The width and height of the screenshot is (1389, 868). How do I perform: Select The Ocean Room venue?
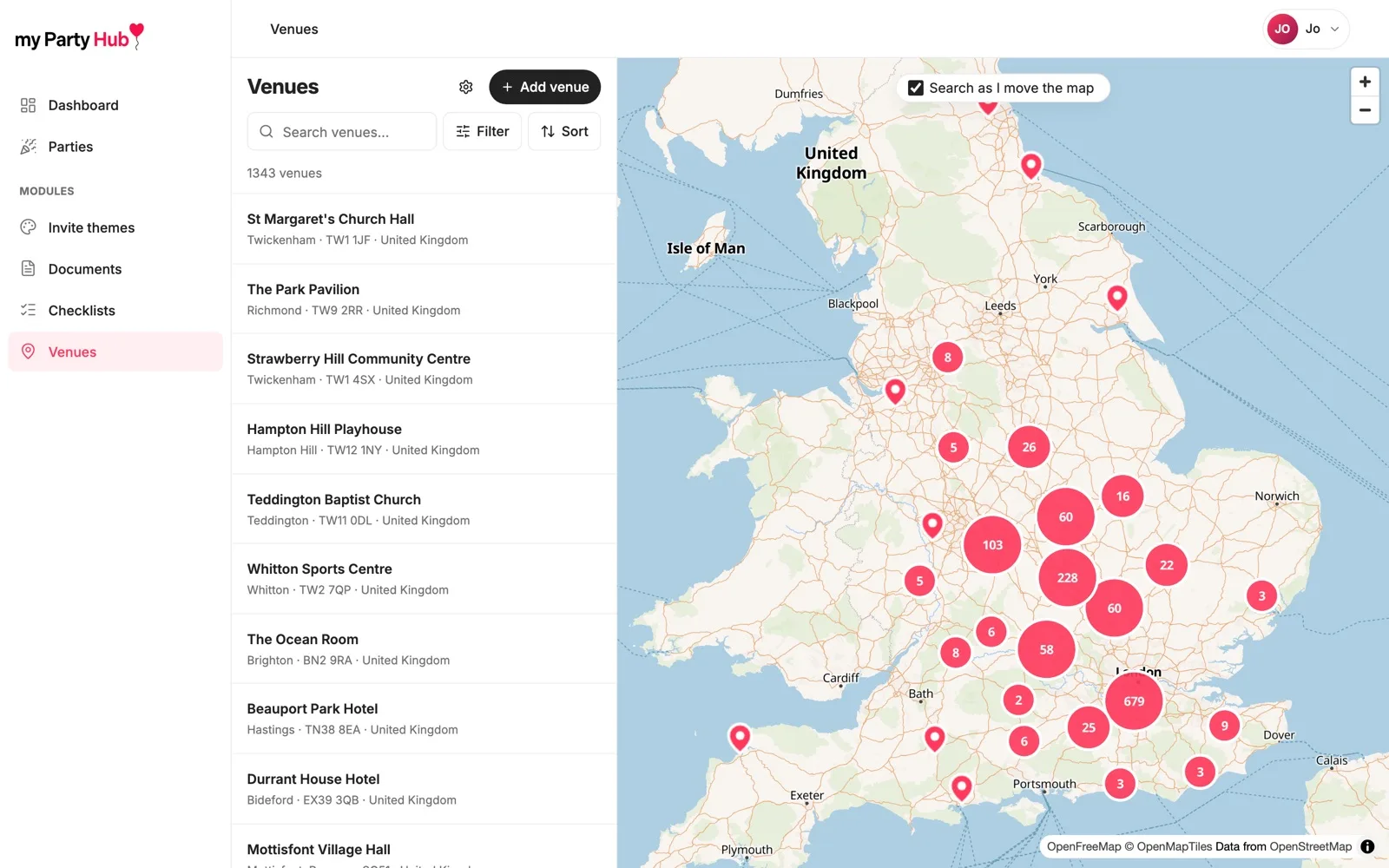[x=424, y=649]
